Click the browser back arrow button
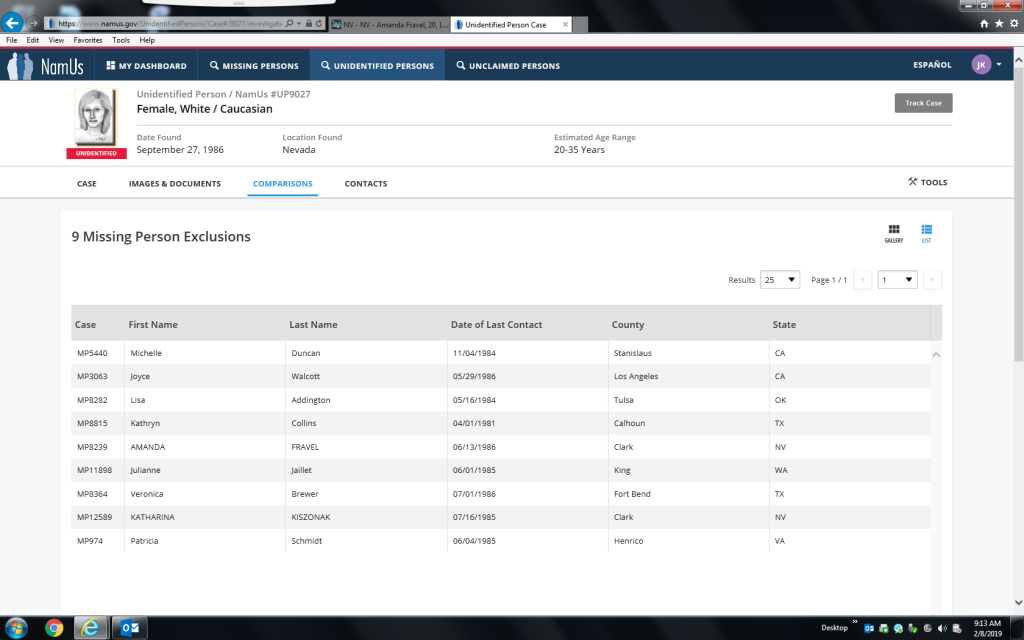The width and height of the screenshot is (1024, 640). tap(14, 22)
